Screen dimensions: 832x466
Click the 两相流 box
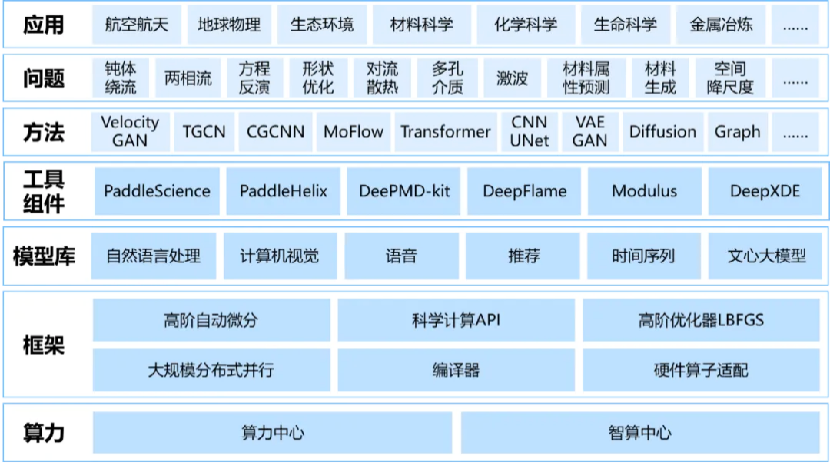tap(188, 78)
